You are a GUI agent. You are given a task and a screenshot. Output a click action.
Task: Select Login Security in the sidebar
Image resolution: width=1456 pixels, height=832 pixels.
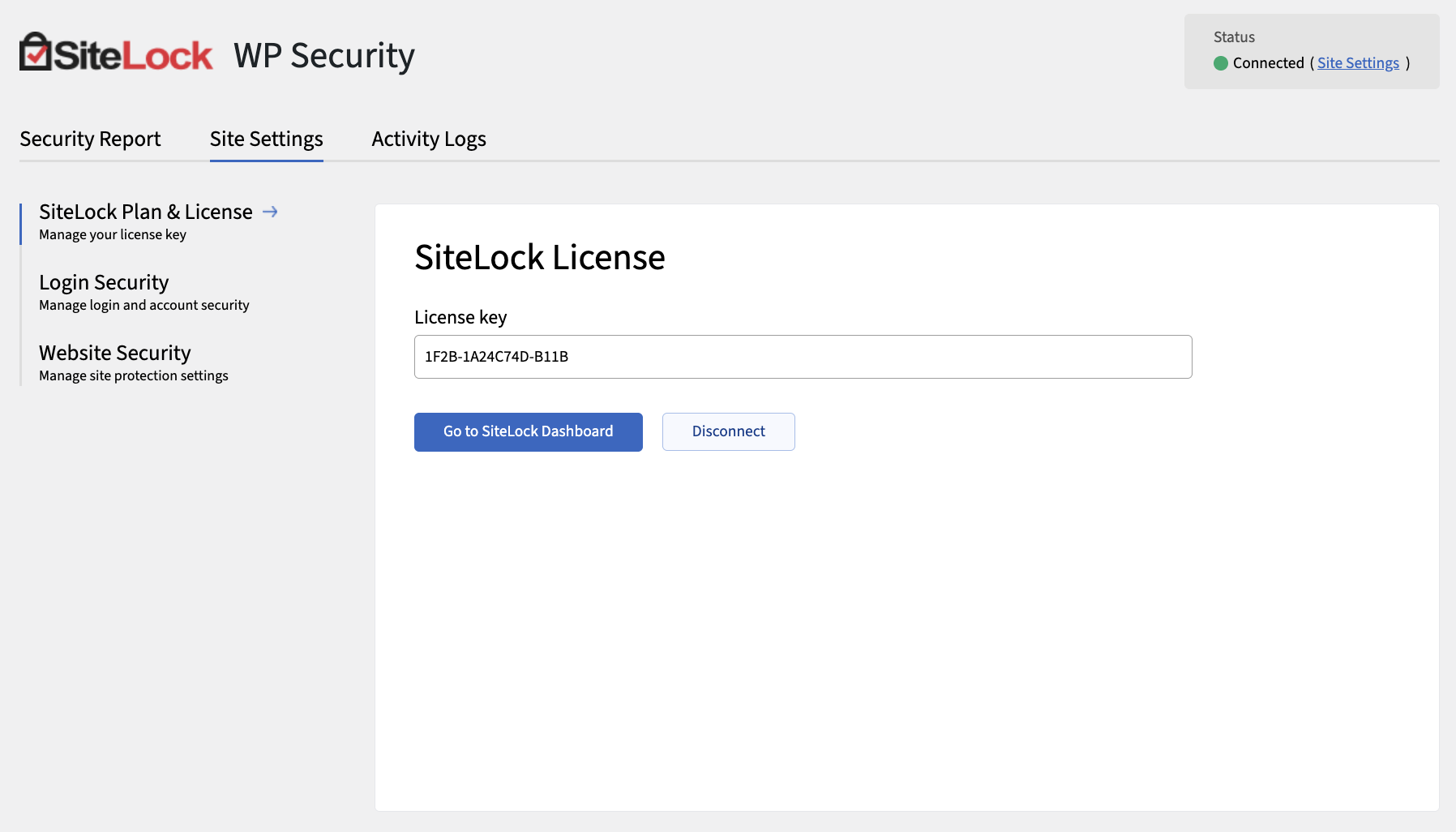point(103,282)
